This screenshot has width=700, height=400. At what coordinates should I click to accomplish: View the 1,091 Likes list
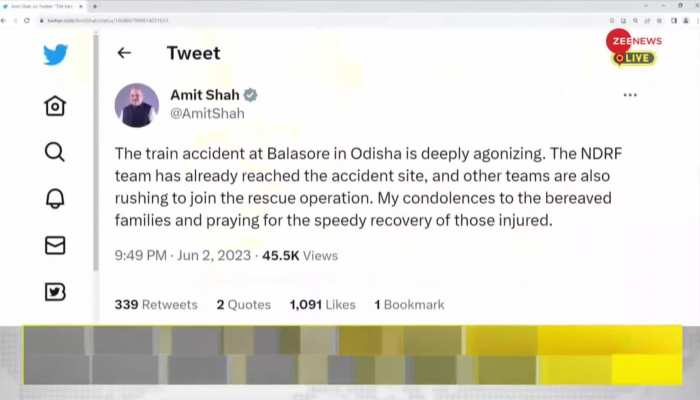tap(322, 304)
